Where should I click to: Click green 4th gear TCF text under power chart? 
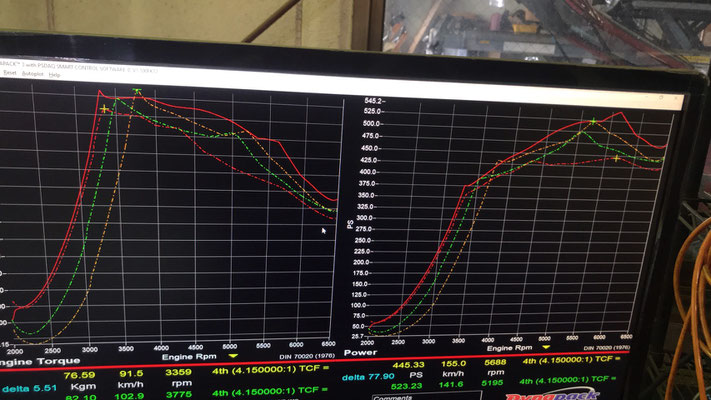tap(568, 380)
